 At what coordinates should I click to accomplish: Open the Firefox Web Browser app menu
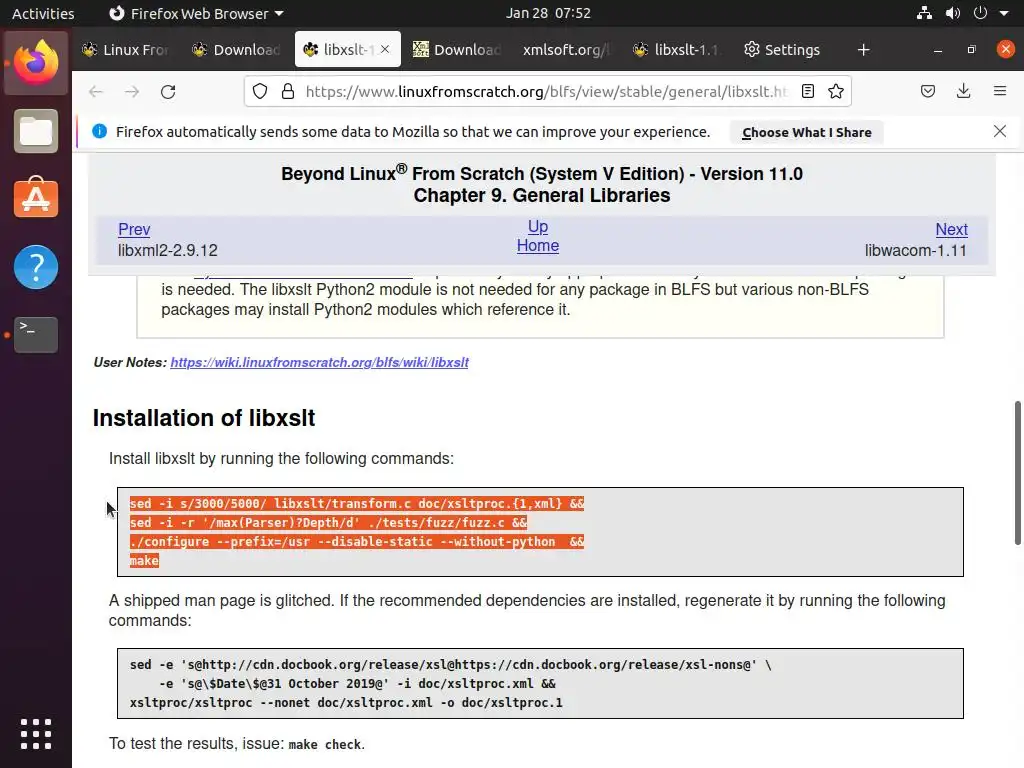tap(196, 13)
